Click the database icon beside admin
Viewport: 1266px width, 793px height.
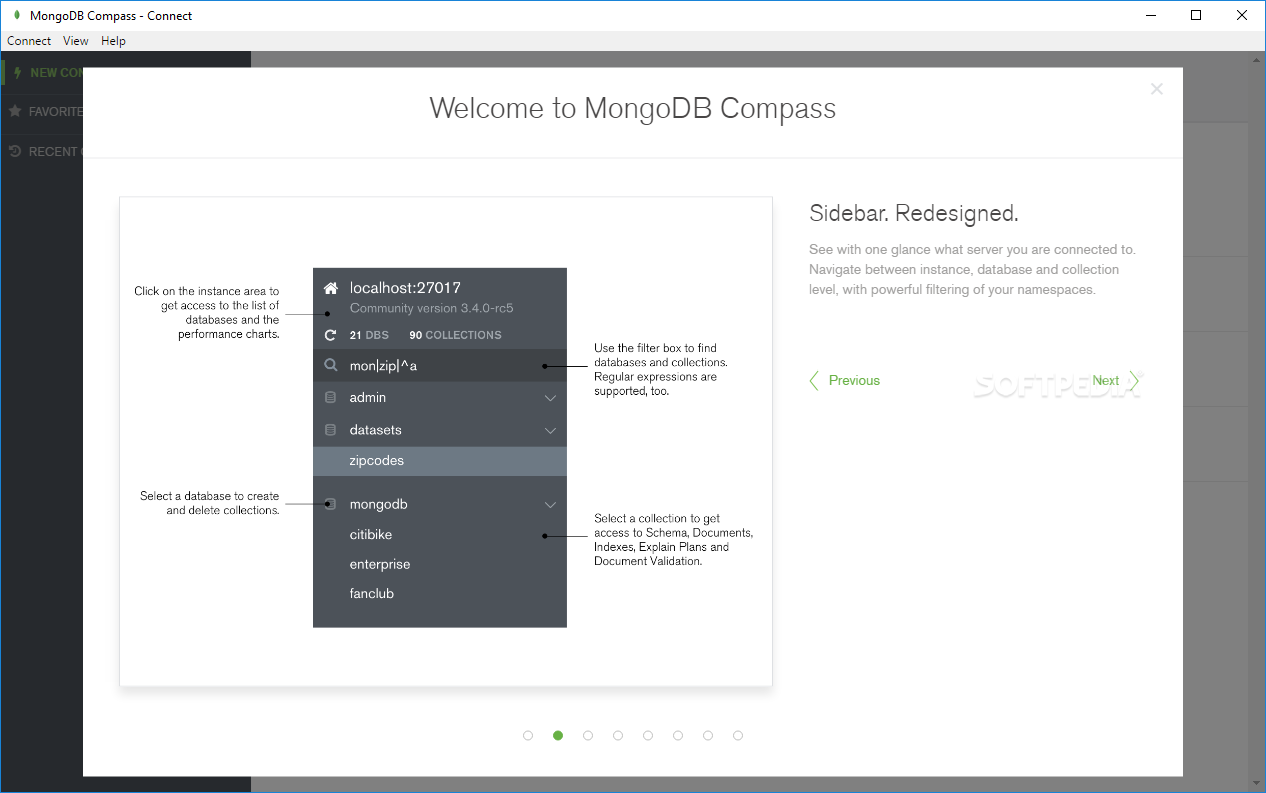pos(331,398)
